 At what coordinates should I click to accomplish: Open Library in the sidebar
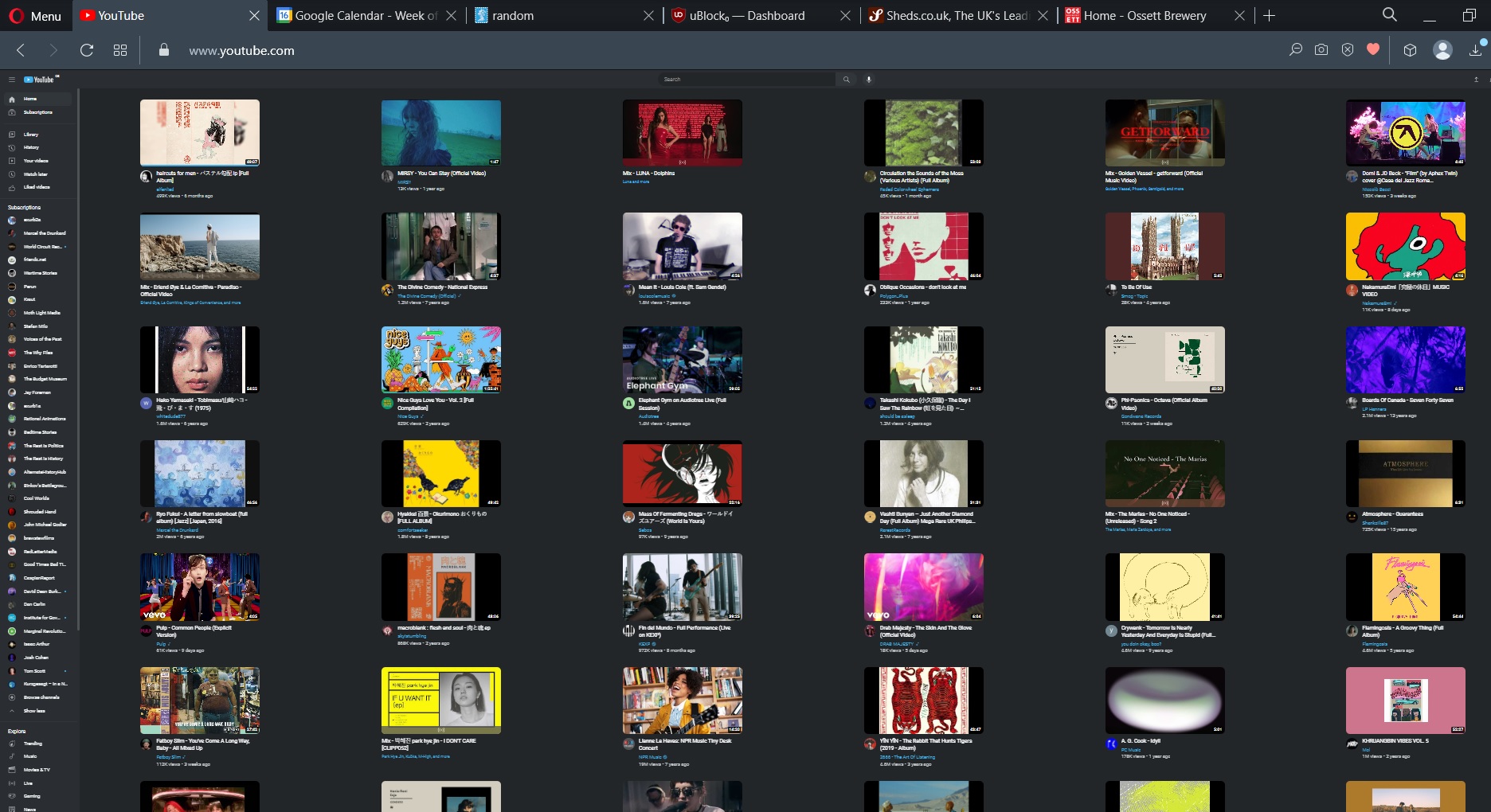39,135
